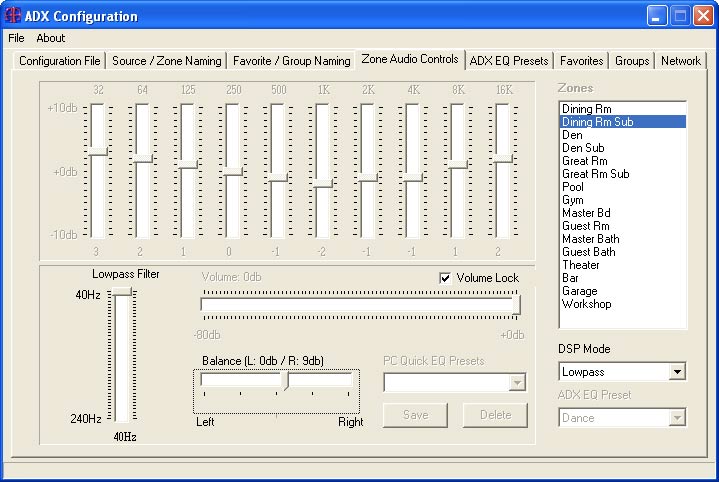Click the 4K EQ slider thumb
The height and width of the screenshot is (482, 719).
coord(413,177)
